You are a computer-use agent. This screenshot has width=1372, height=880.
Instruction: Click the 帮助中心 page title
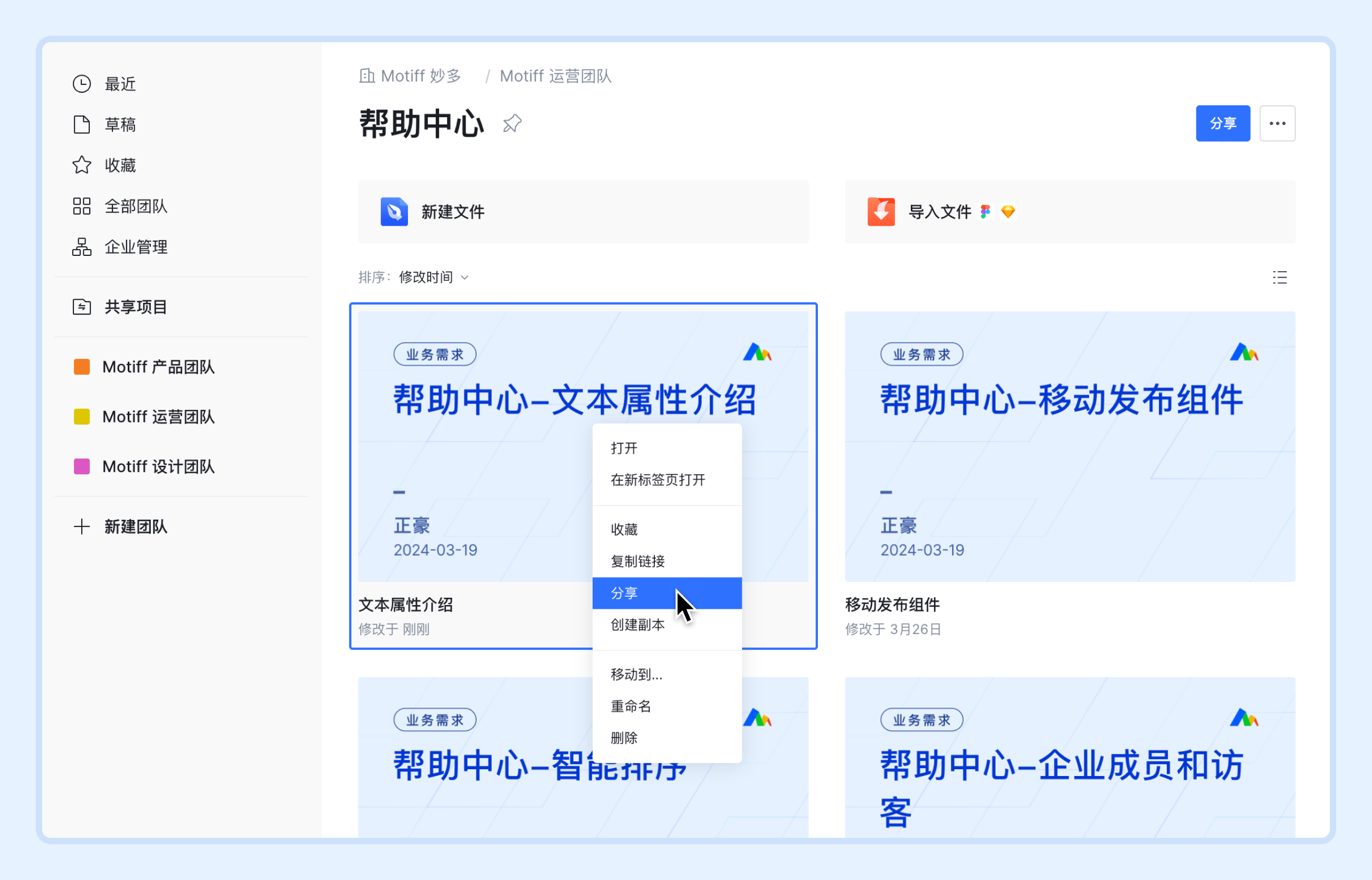pos(422,123)
